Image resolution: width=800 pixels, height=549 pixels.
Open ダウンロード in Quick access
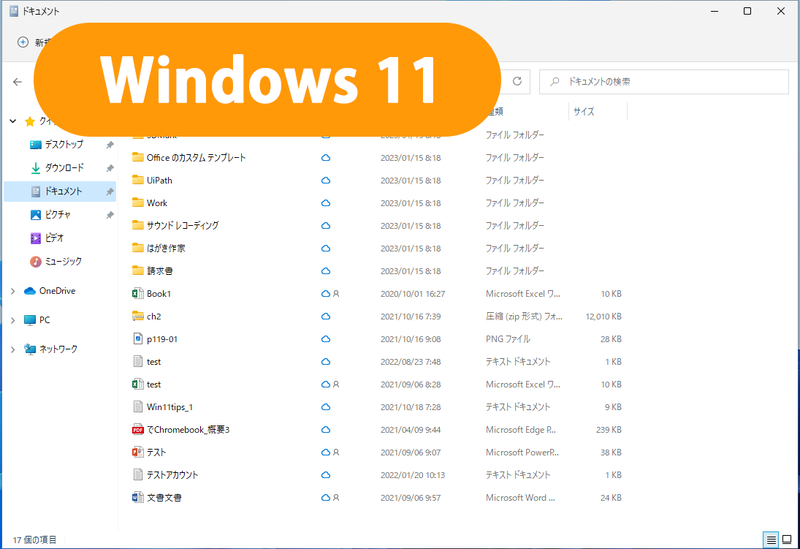point(63,168)
